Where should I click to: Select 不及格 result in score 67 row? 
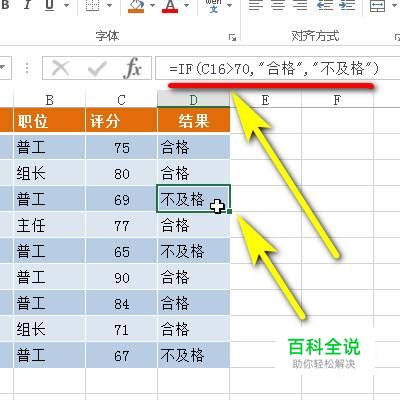pyautogui.click(x=193, y=355)
